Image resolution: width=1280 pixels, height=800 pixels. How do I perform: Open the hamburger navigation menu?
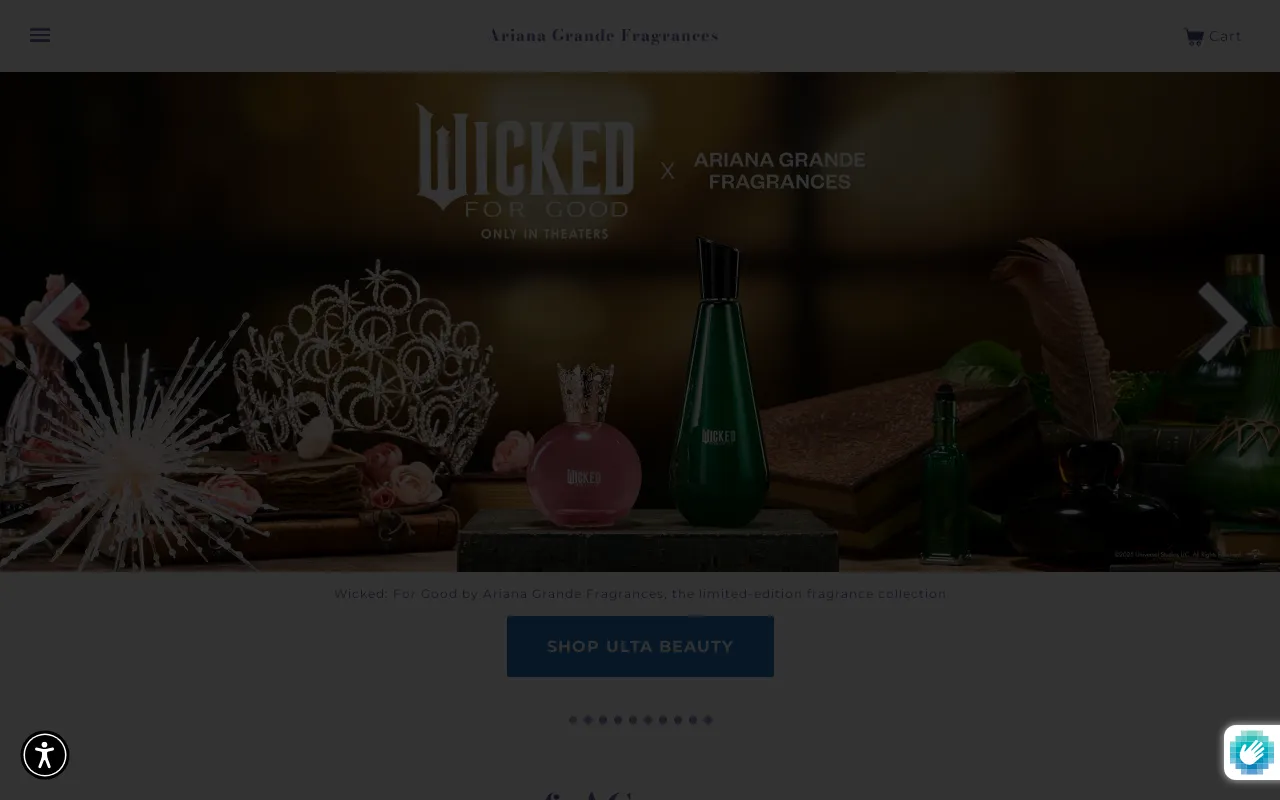pyautogui.click(x=40, y=36)
